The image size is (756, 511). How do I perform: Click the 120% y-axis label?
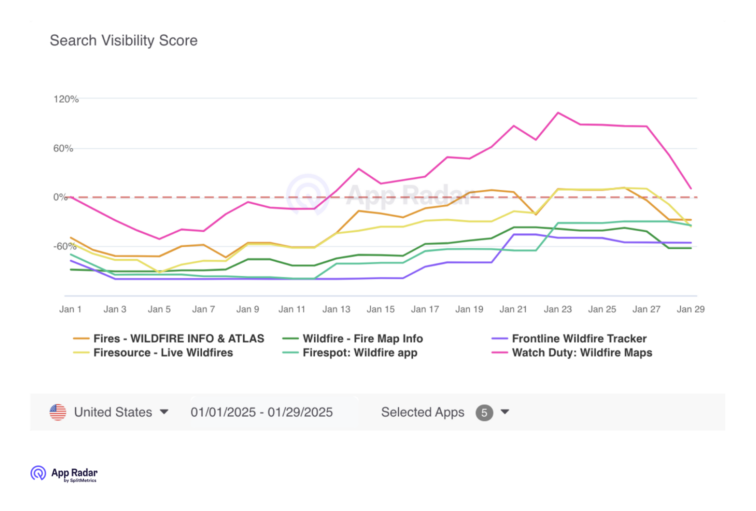click(66, 99)
